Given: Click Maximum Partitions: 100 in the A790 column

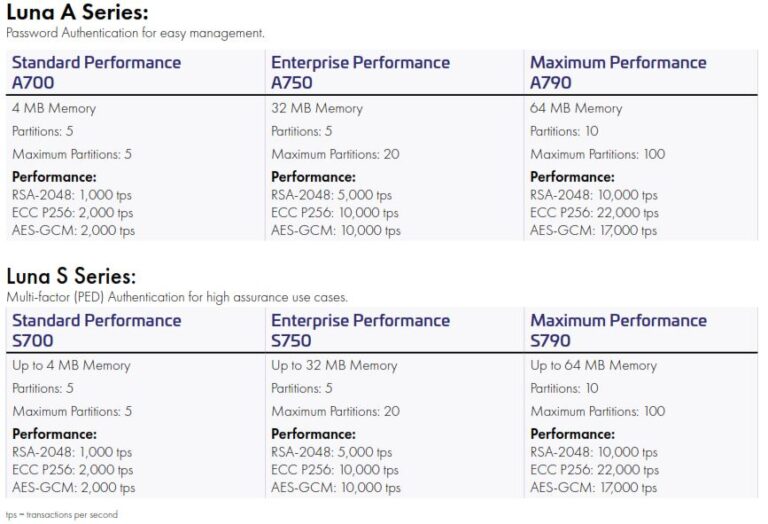Looking at the screenshot, I should coord(597,154).
